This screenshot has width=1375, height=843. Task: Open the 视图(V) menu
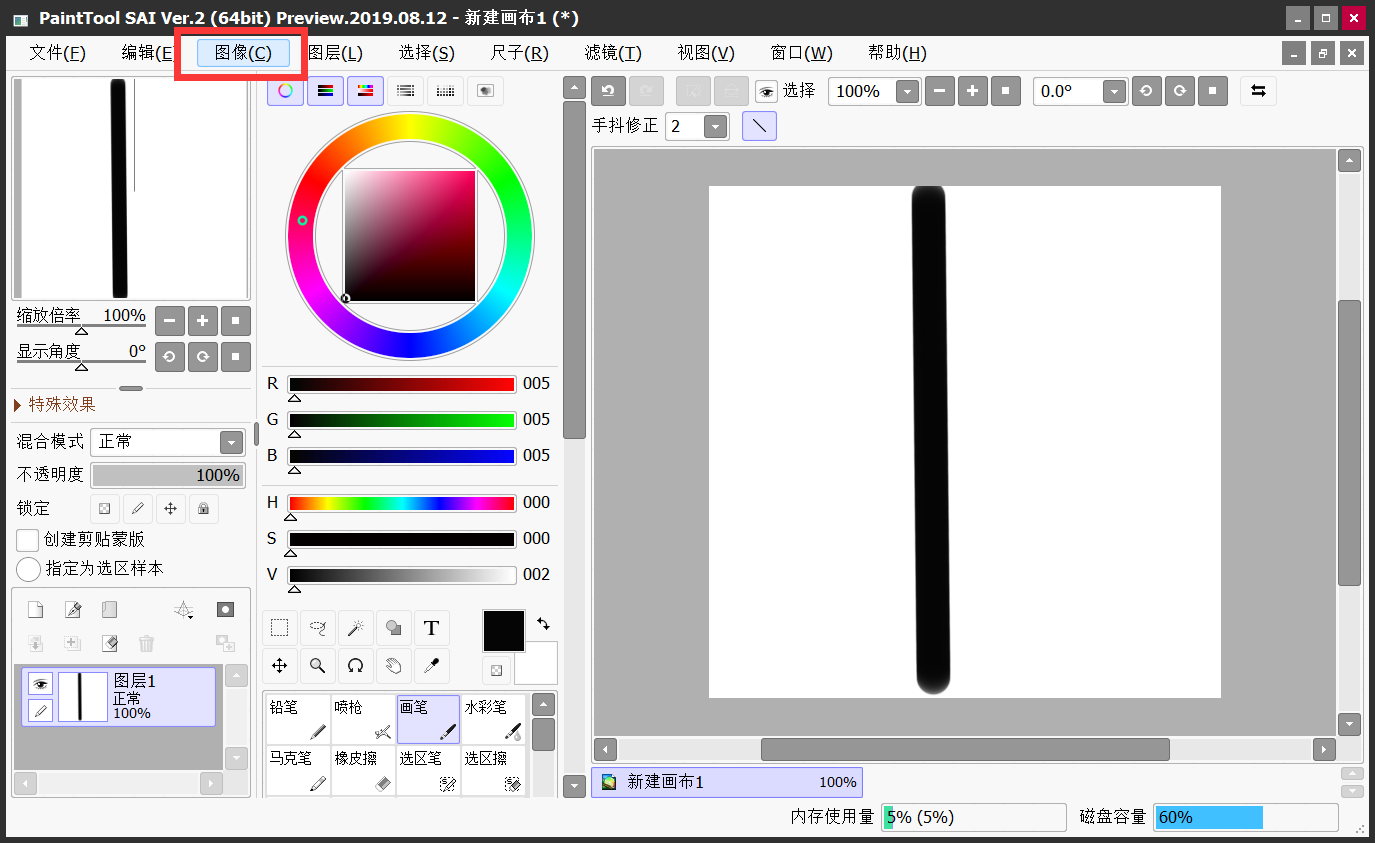pos(706,53)
